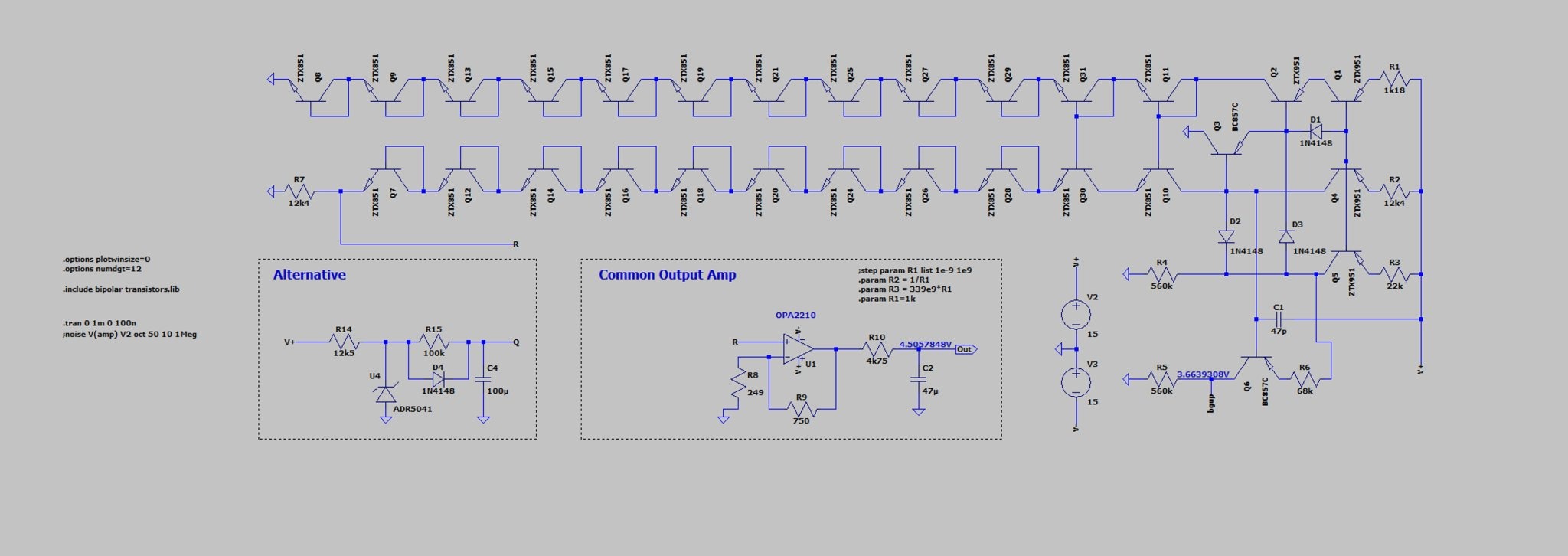
Task: Select transistor Q5 symbol
Action: (x=1346, y=263)
